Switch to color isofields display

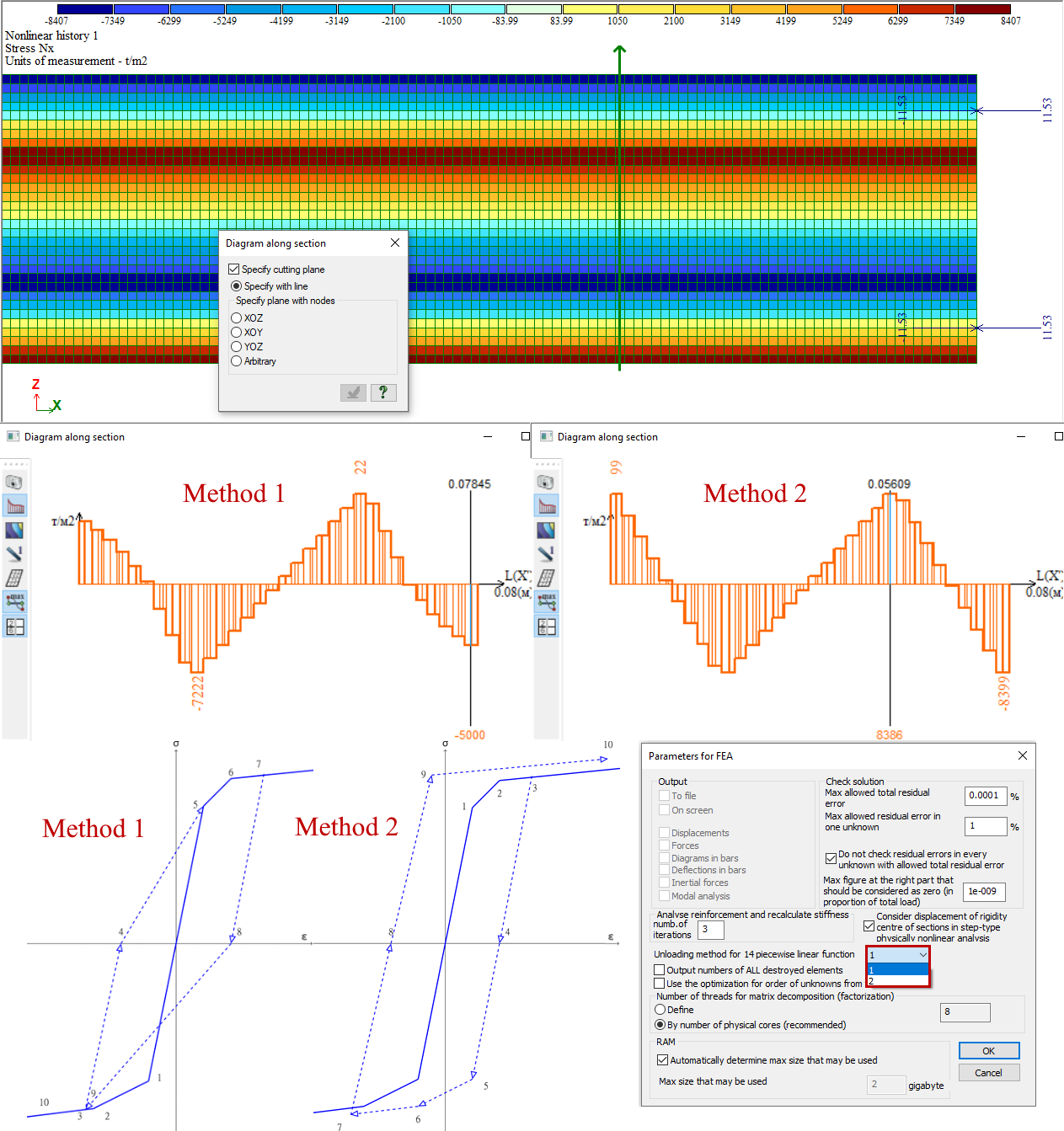(15, 529)
